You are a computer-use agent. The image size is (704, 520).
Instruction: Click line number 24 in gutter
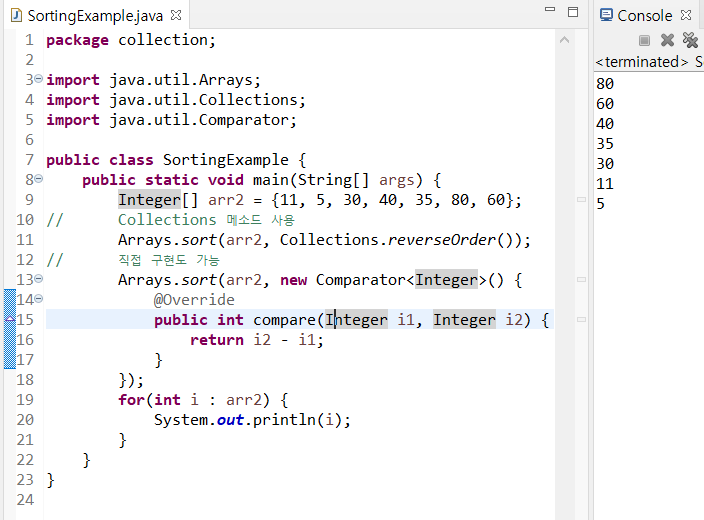25,500
